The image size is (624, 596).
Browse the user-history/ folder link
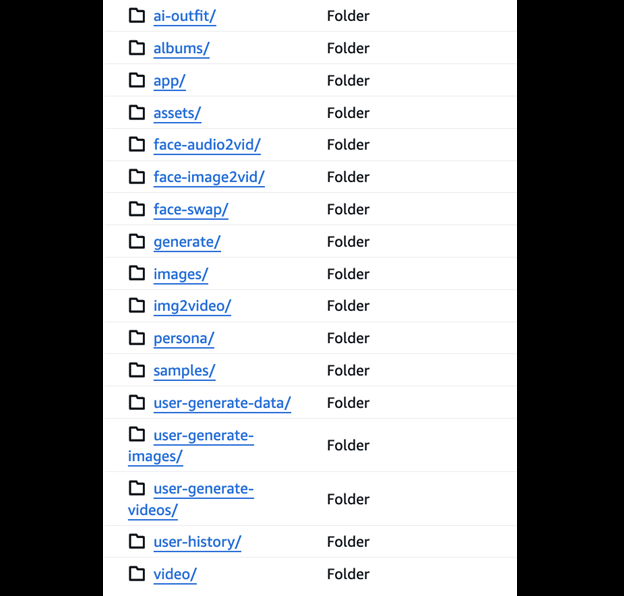tap(197, 542)
